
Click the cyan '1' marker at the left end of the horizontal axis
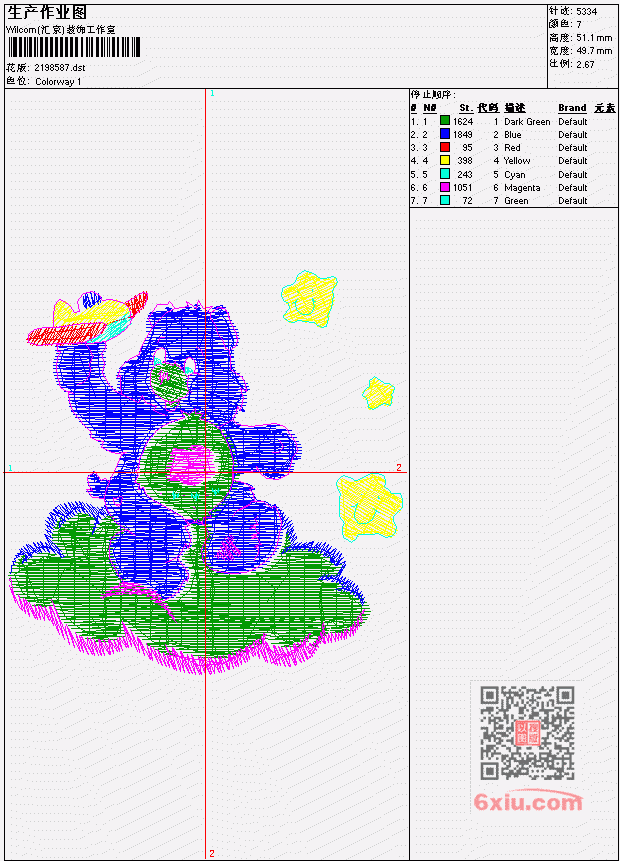pyautogui.click(x=10, y=468)
